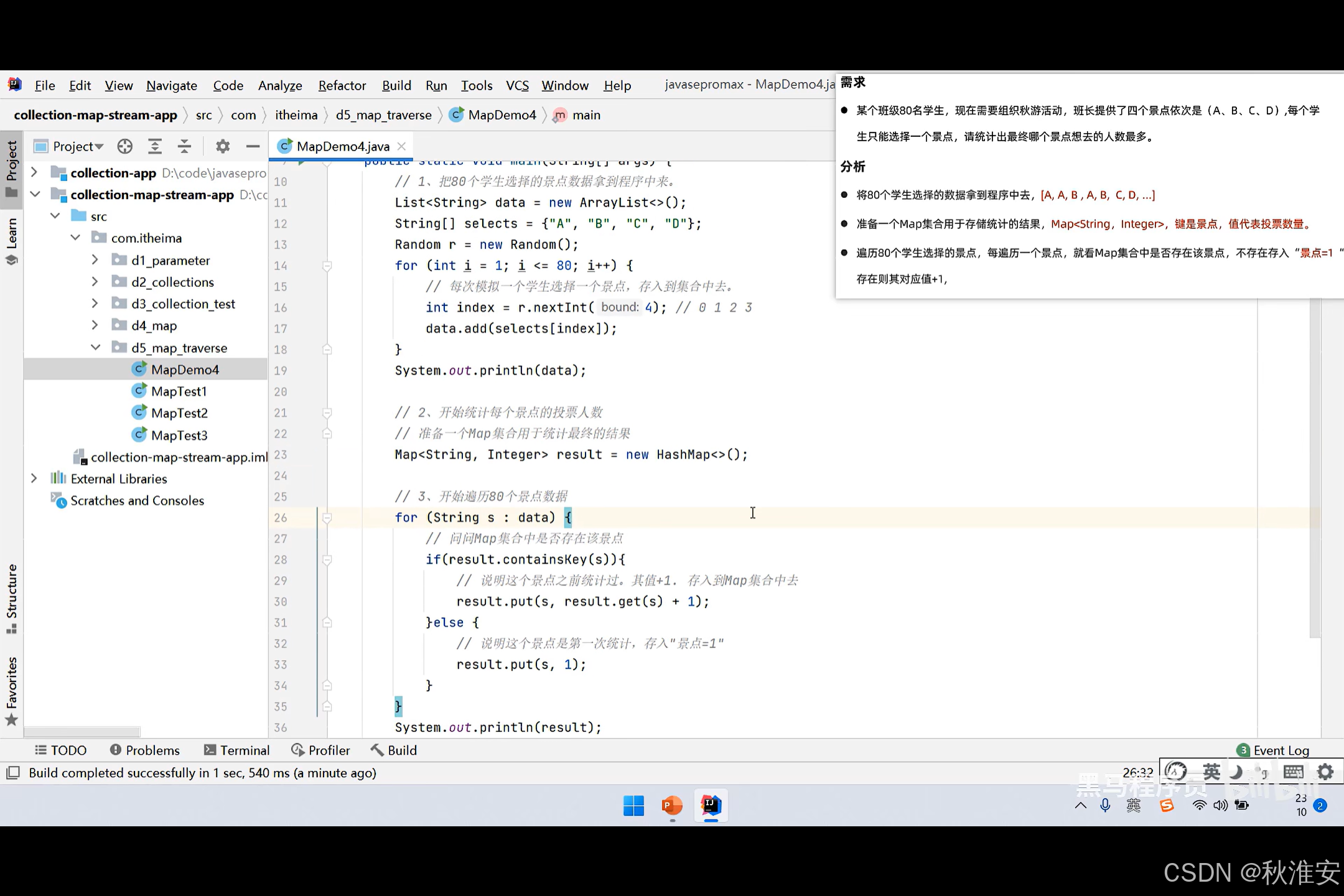The image size is (1344, 896).
Task: Click the microphone icon in system tray
Action: 1105,805
